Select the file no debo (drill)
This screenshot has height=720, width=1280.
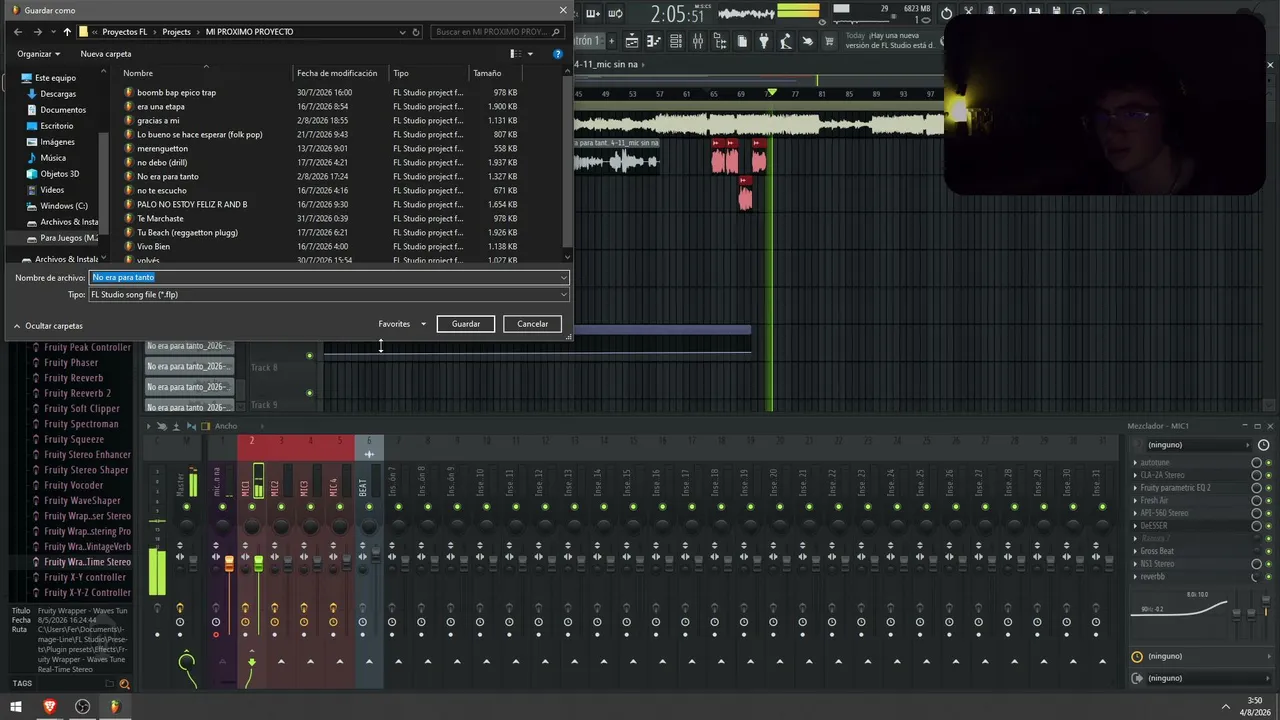coord(162,162)
